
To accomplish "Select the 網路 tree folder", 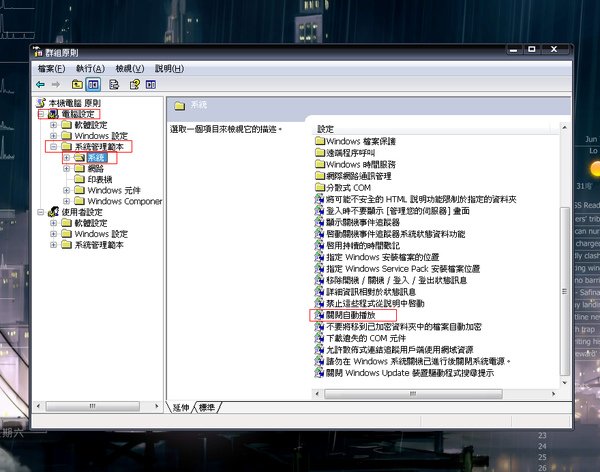I will tap(96, 168).
